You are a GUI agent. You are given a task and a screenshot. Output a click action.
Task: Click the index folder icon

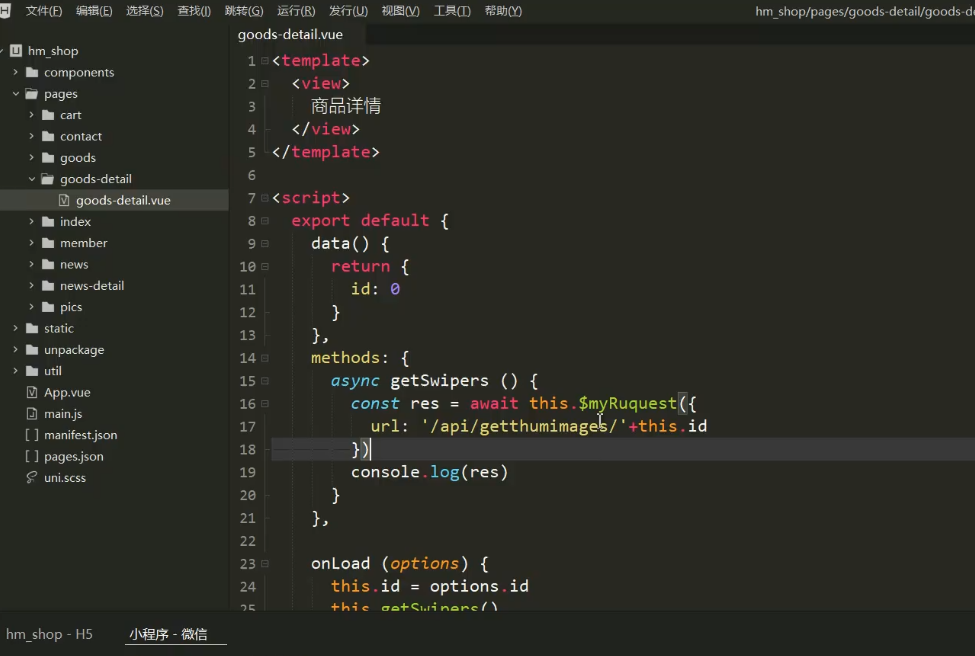[x=48, y=221]
